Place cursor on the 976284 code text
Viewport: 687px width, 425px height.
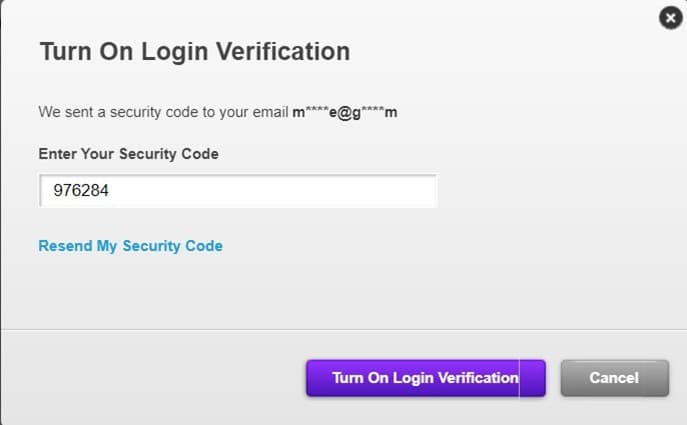click(x=80, y=191)
